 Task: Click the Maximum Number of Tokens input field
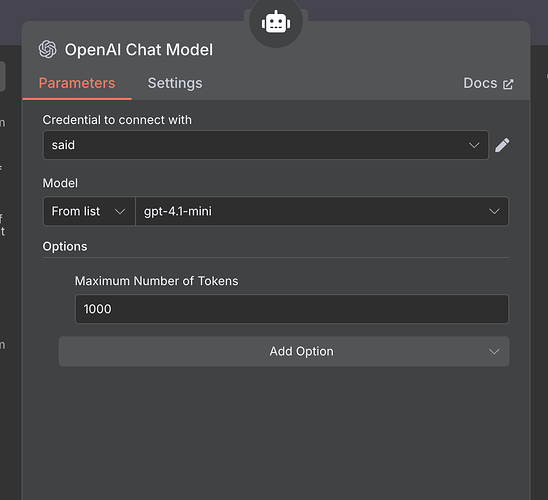pos(292,309)
